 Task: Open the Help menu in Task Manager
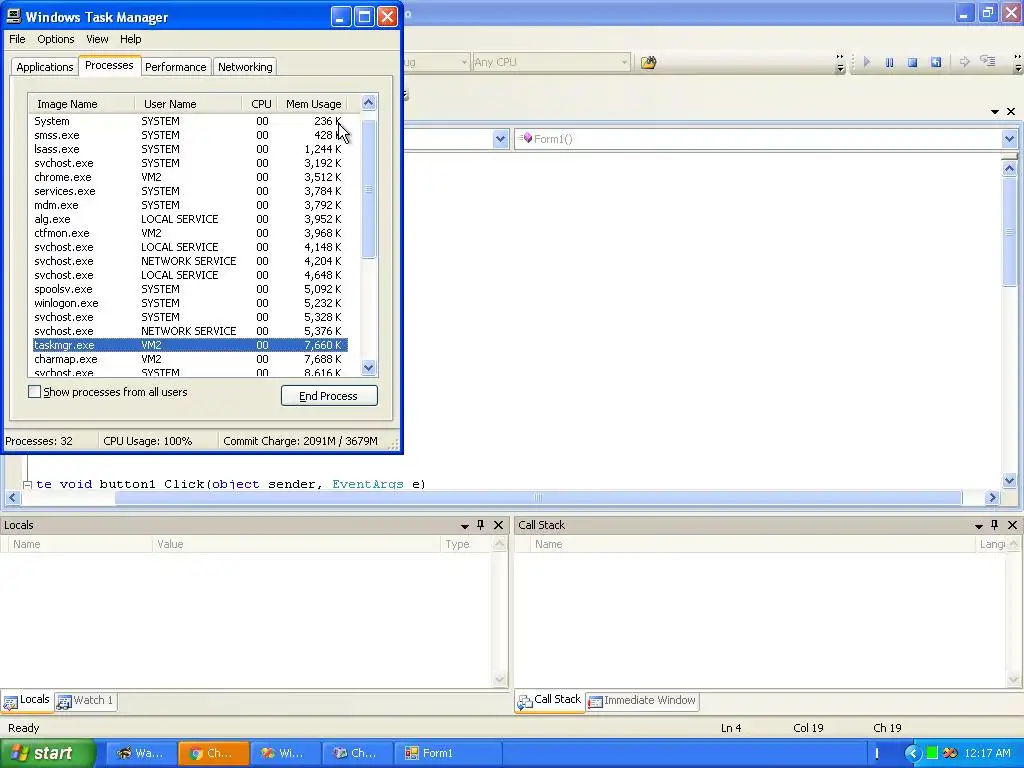tap(131, 39)
